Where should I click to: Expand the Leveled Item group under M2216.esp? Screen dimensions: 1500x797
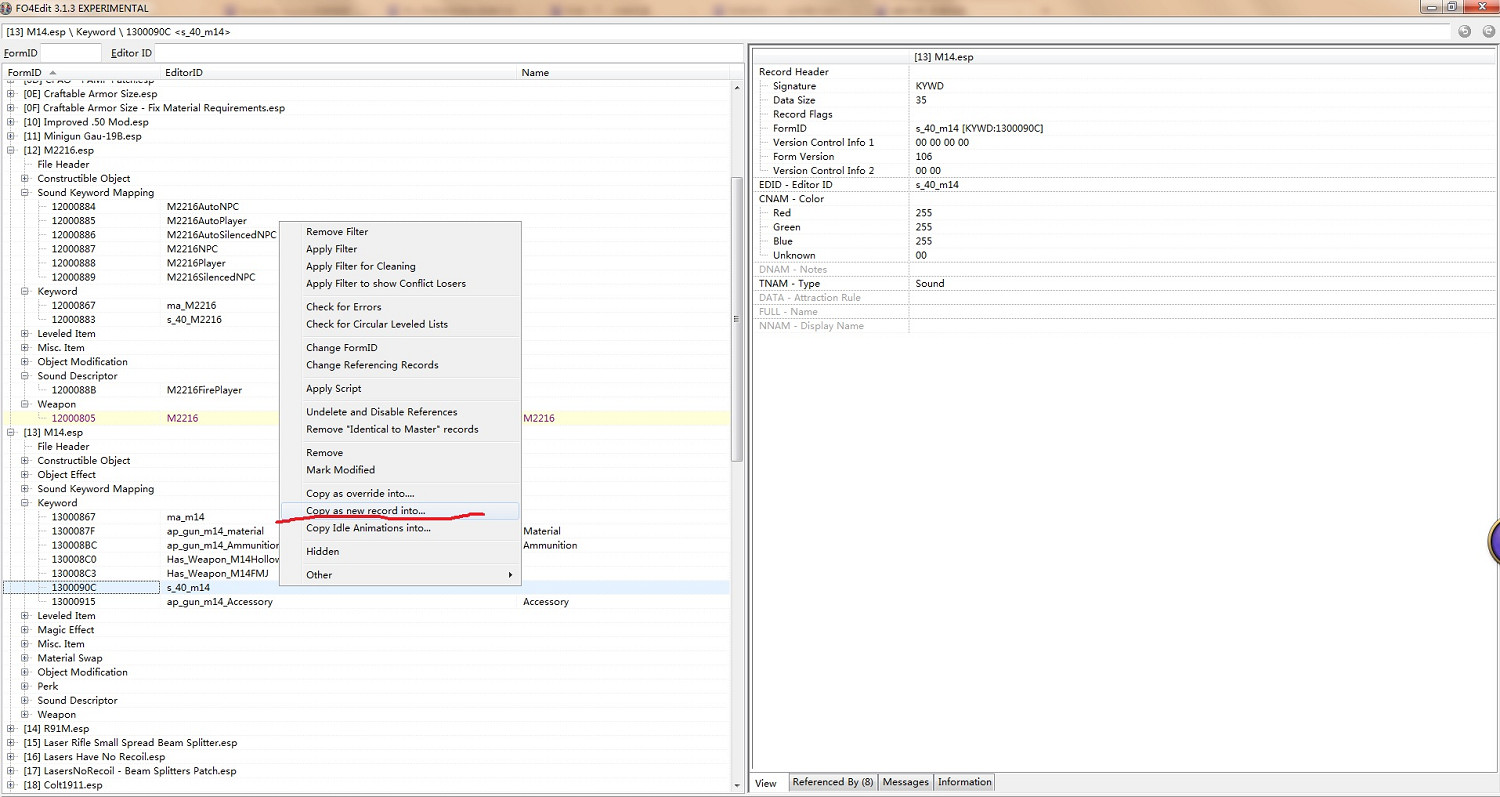coord(25,334)
